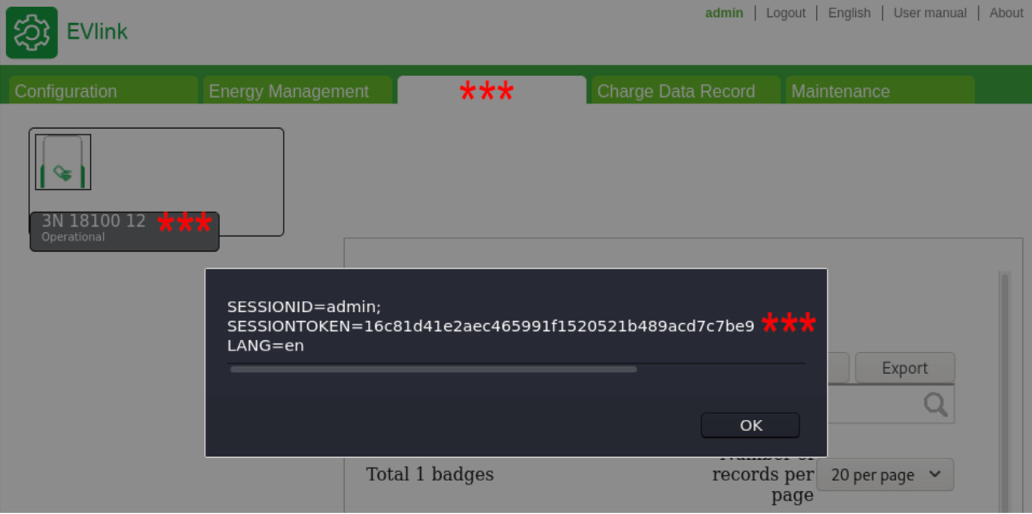Click the Operational status text
Image resolution: width=1032 pixels, height=514 pixels.
tap(73, 237)
